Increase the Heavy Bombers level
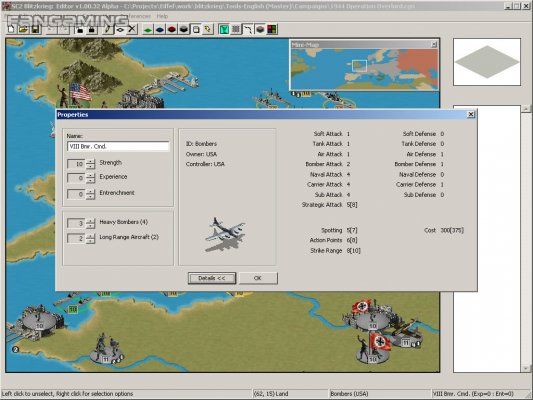533x400 pixels. coord(90,221)
